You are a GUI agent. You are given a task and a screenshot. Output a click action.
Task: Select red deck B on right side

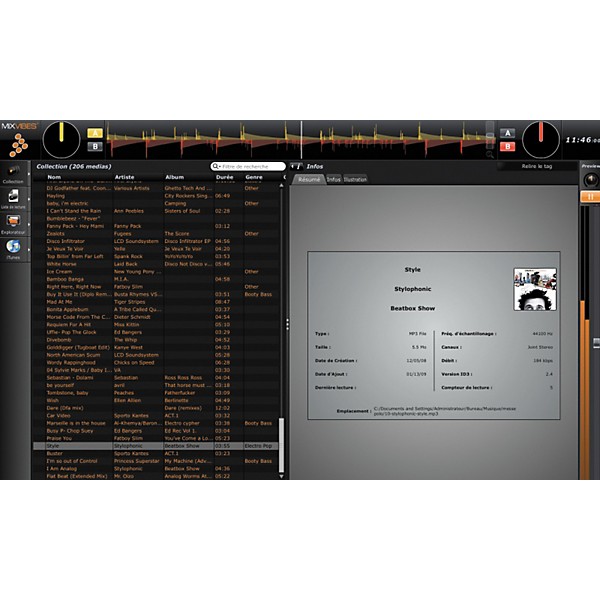(x=507, y=146)
